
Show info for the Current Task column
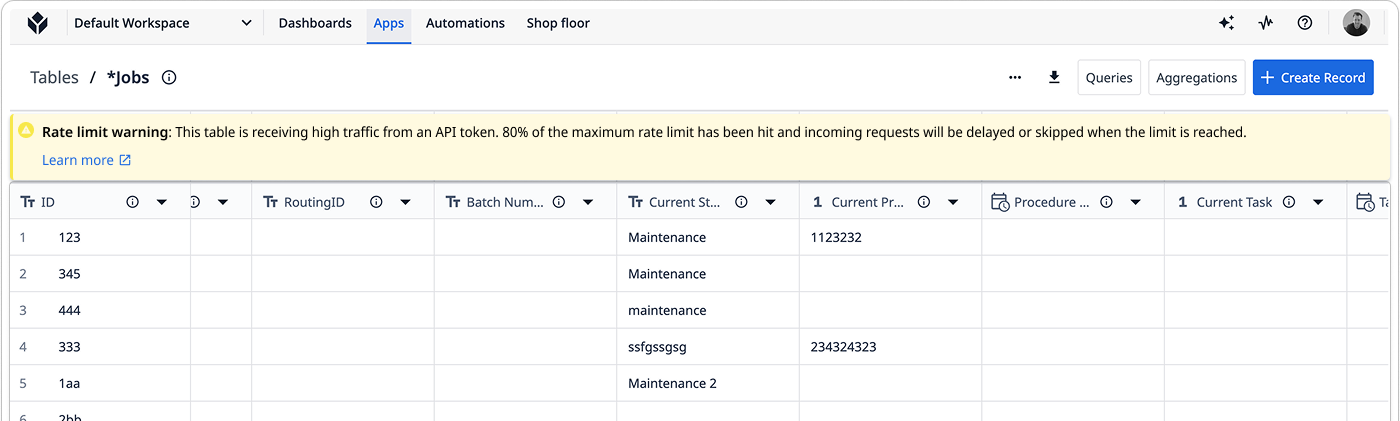pos(1289,202)
